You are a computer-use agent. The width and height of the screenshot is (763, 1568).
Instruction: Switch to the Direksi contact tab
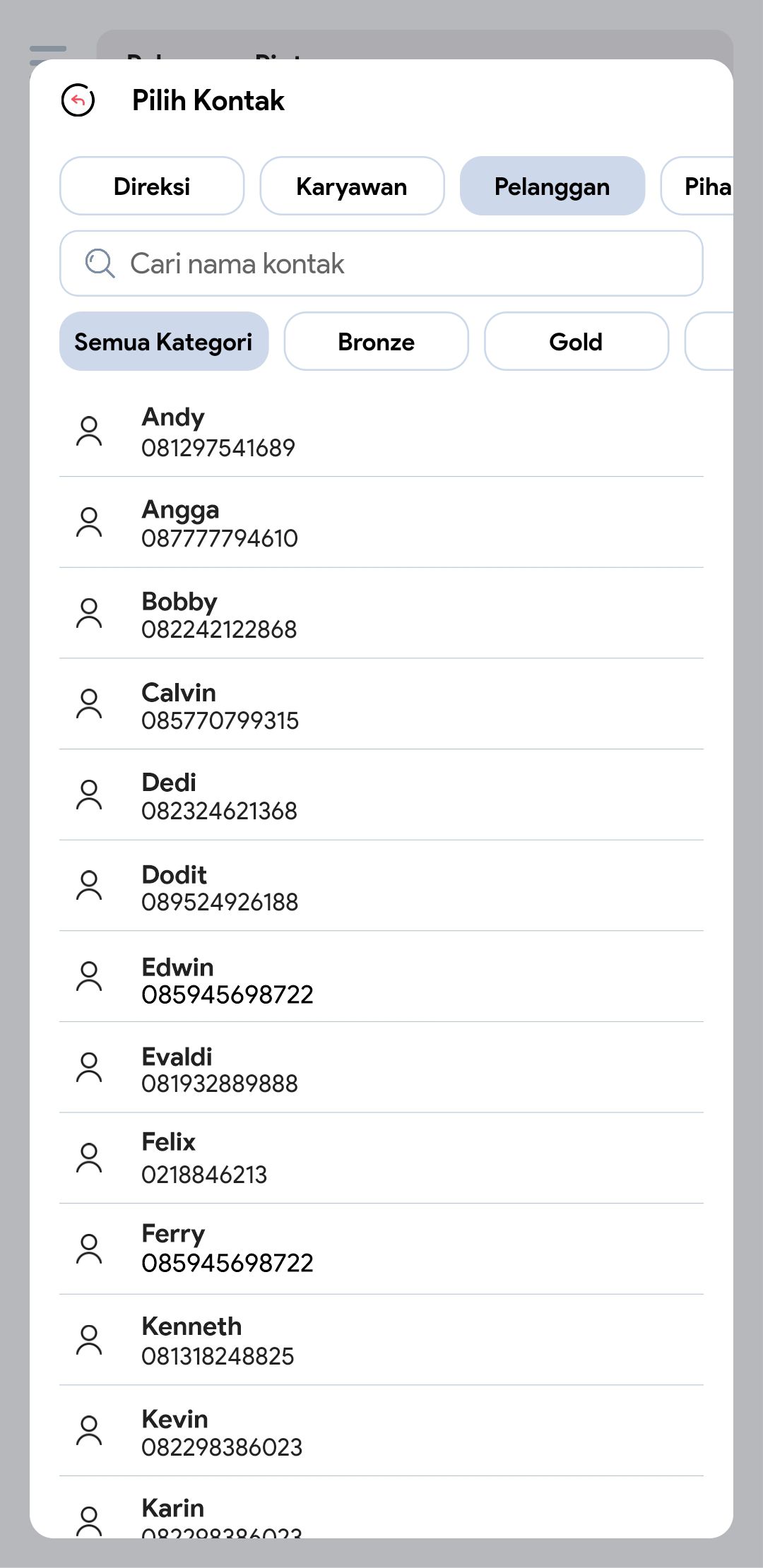pyautogui.click(x=152, y=186)
